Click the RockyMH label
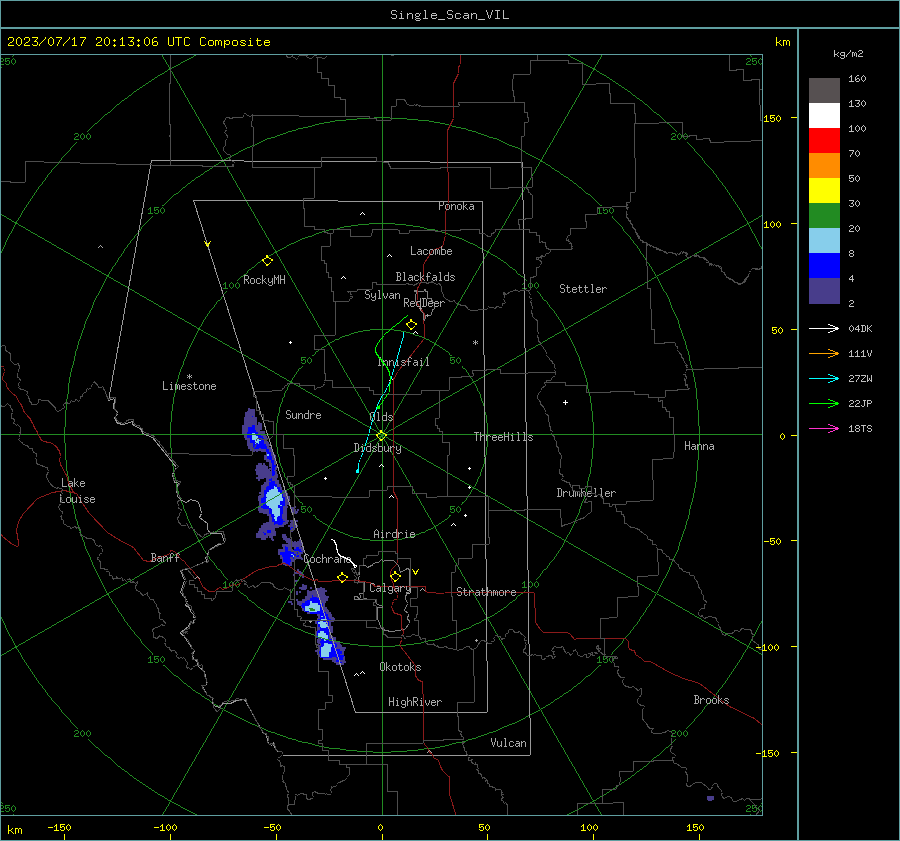The image size is (900, 841). (x=264, y=280)
